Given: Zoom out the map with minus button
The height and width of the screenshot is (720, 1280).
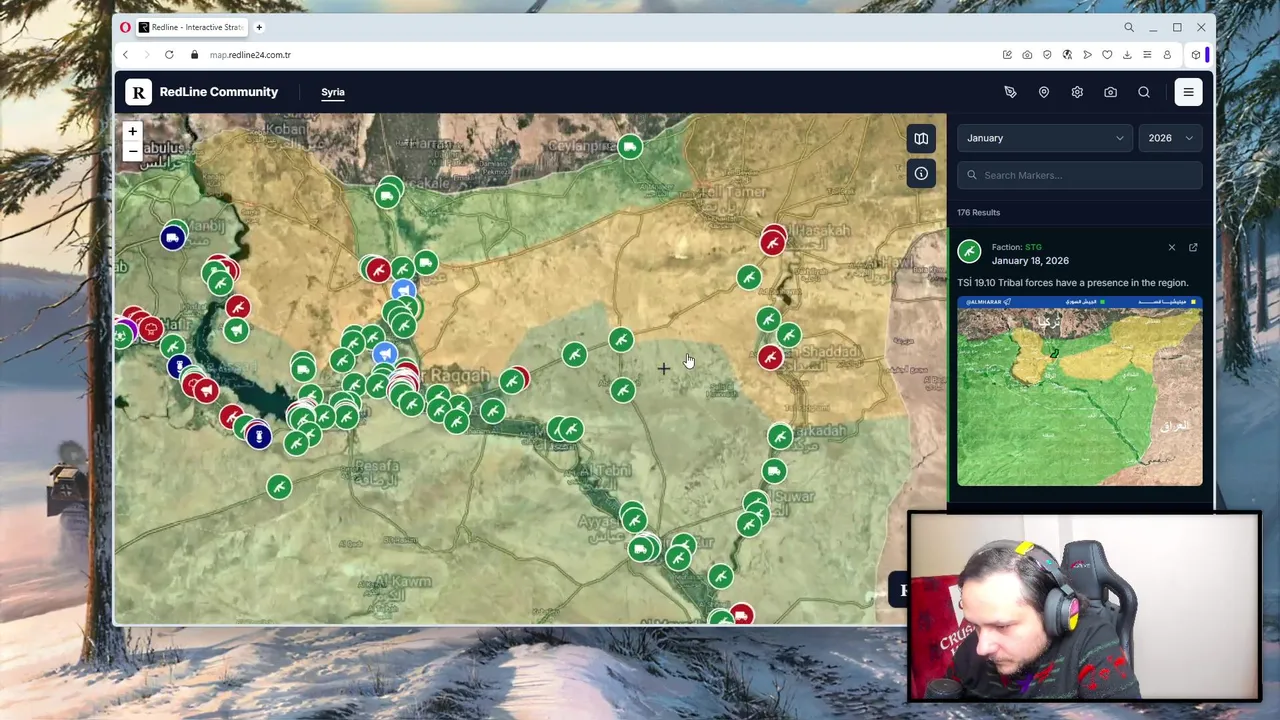Looking at the screenshot, I should tap(132, 151).
